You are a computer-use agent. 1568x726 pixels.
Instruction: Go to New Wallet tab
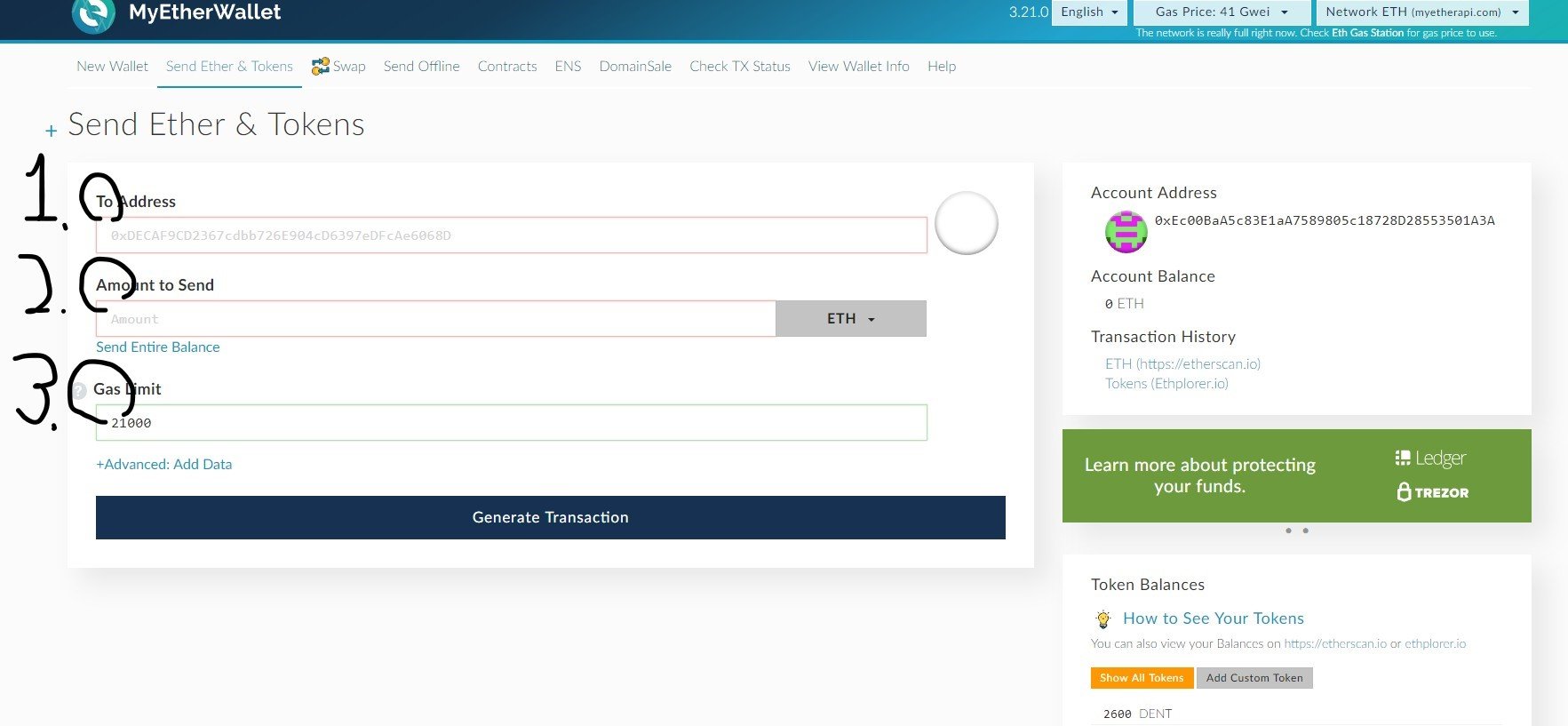tap(113, 67)
